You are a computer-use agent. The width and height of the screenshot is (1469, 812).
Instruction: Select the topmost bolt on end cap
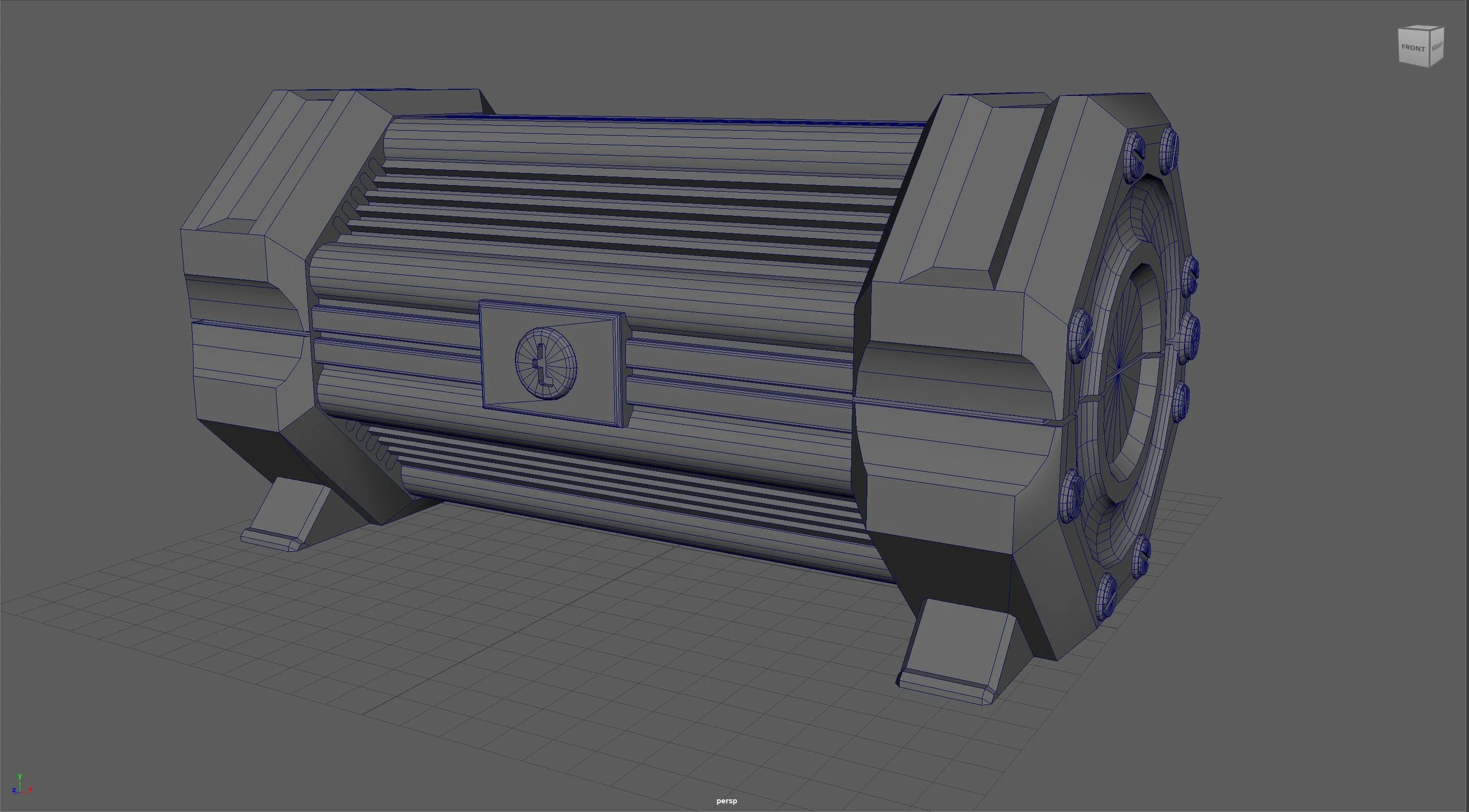[x=1169, y=150]
